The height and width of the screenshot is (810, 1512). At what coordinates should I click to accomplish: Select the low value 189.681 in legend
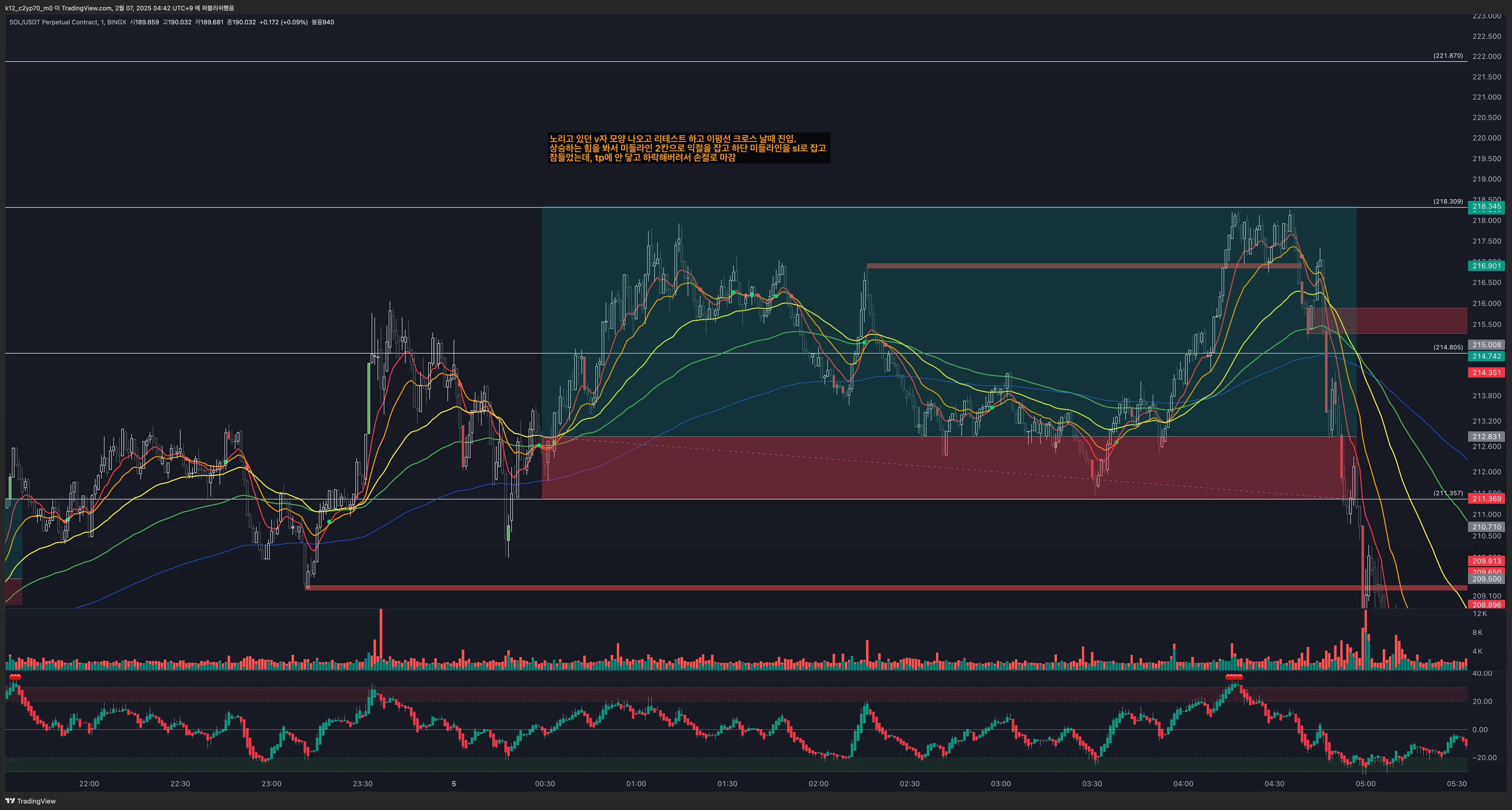click(x=212, y=22)
